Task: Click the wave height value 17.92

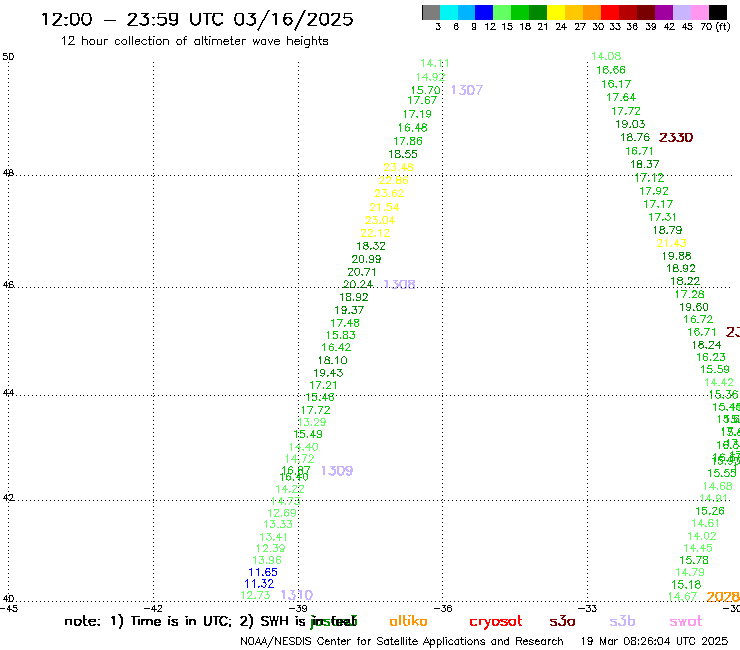Action: coord(654,191)
